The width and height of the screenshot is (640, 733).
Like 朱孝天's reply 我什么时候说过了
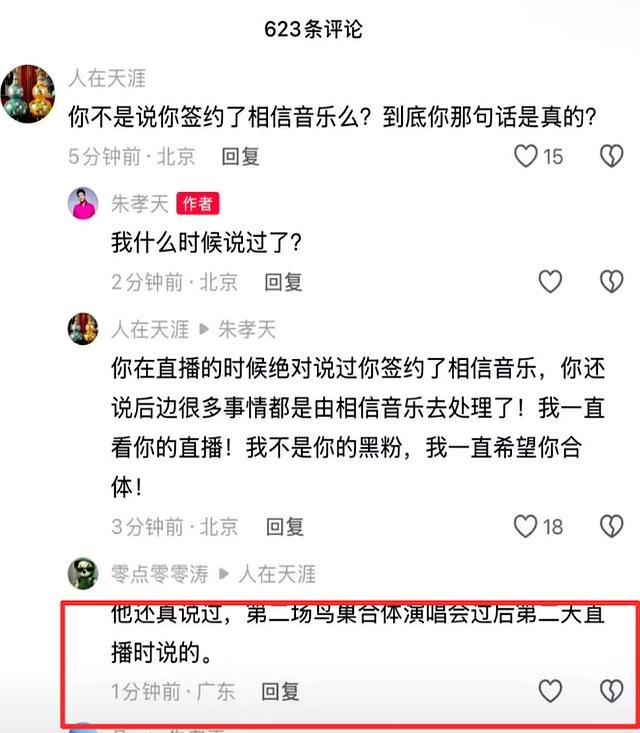[550, 281]
